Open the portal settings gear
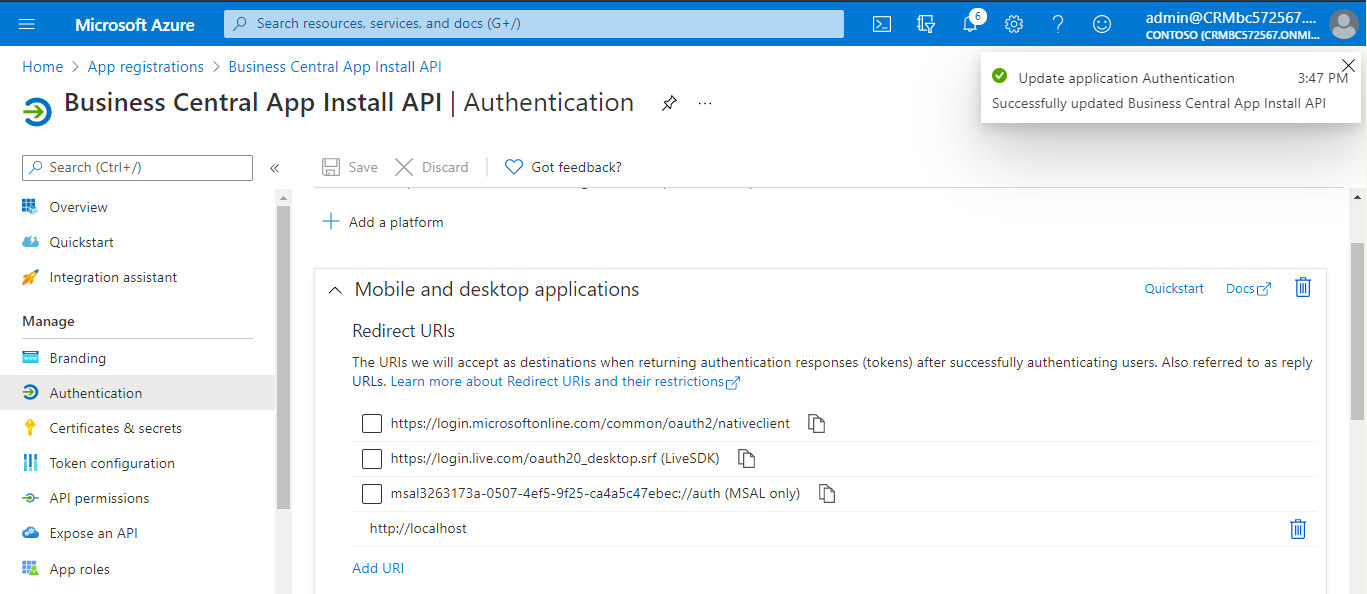Screen dimensions: 1367x594 pyautogui.click(x=1013, y=23)
